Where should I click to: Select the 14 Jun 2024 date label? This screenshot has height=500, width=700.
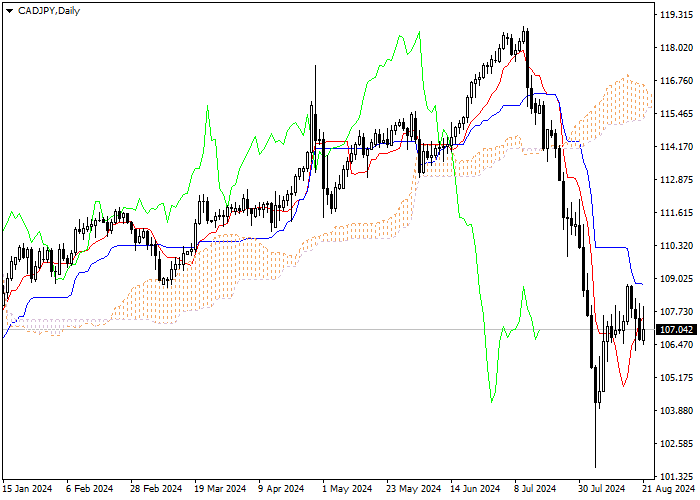[475, 489]
